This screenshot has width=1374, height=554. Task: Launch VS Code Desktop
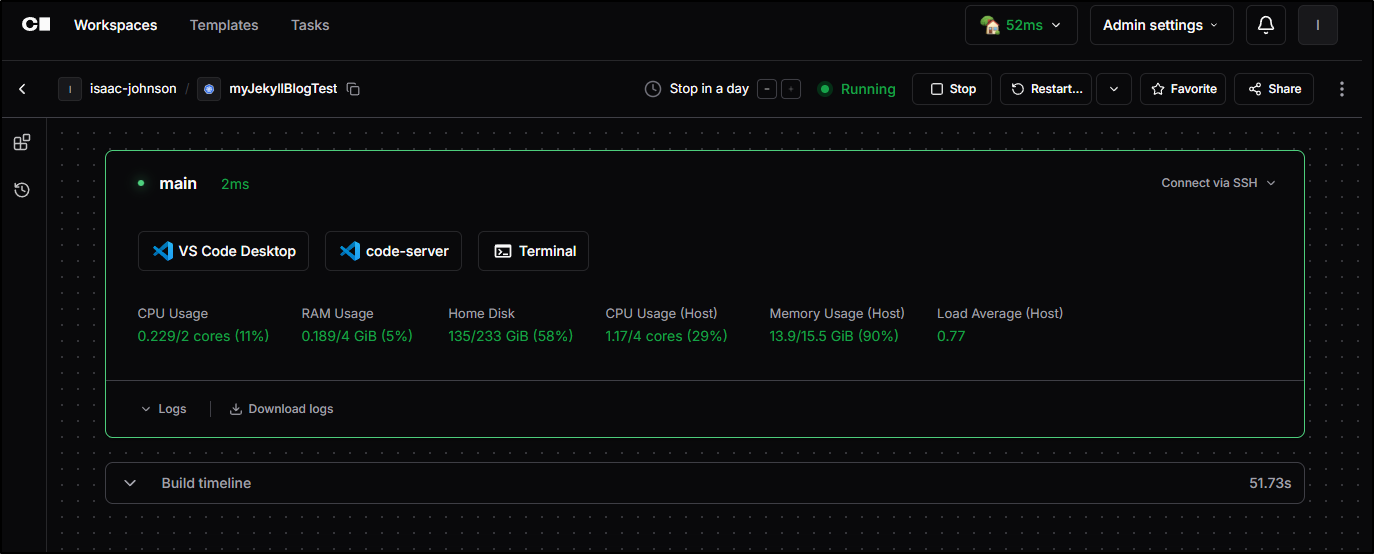click(223, 251)
